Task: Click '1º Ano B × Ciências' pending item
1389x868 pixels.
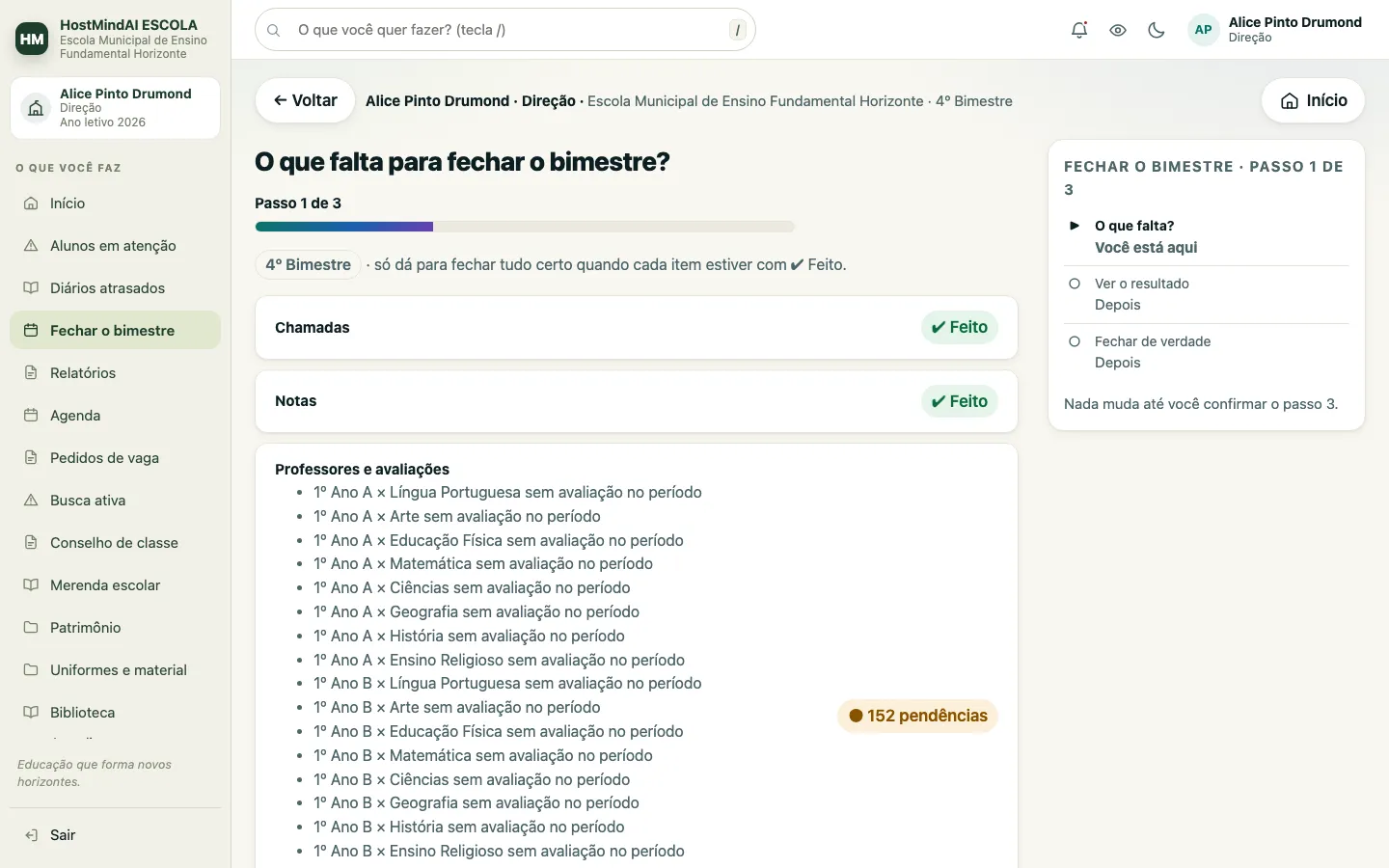Action: tap(472, 779)
